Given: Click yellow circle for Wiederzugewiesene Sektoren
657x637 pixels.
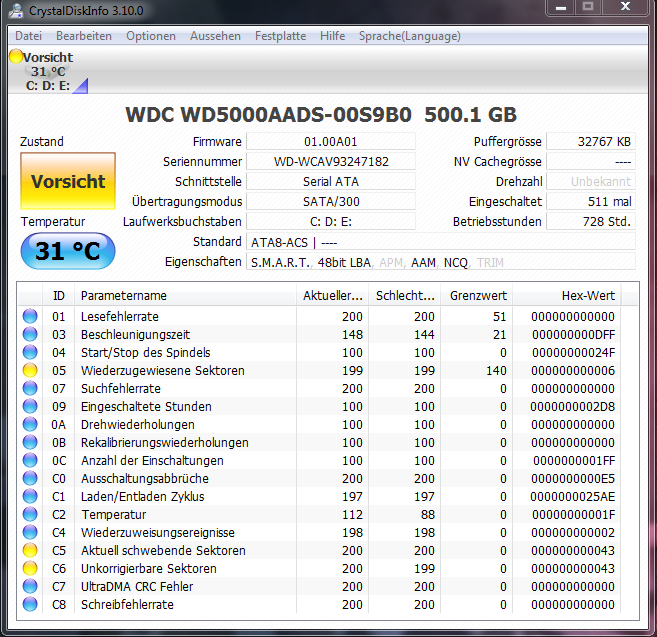Looking at the screenshot, I should click(x=30, y=370).
